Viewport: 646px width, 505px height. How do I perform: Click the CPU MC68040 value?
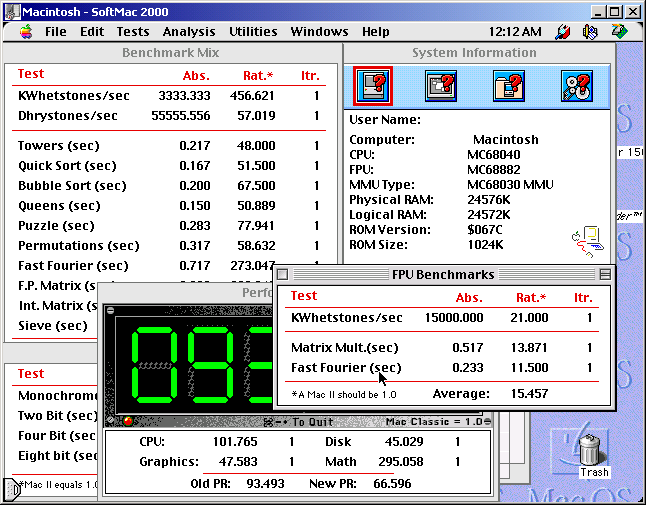pos(494,155)
